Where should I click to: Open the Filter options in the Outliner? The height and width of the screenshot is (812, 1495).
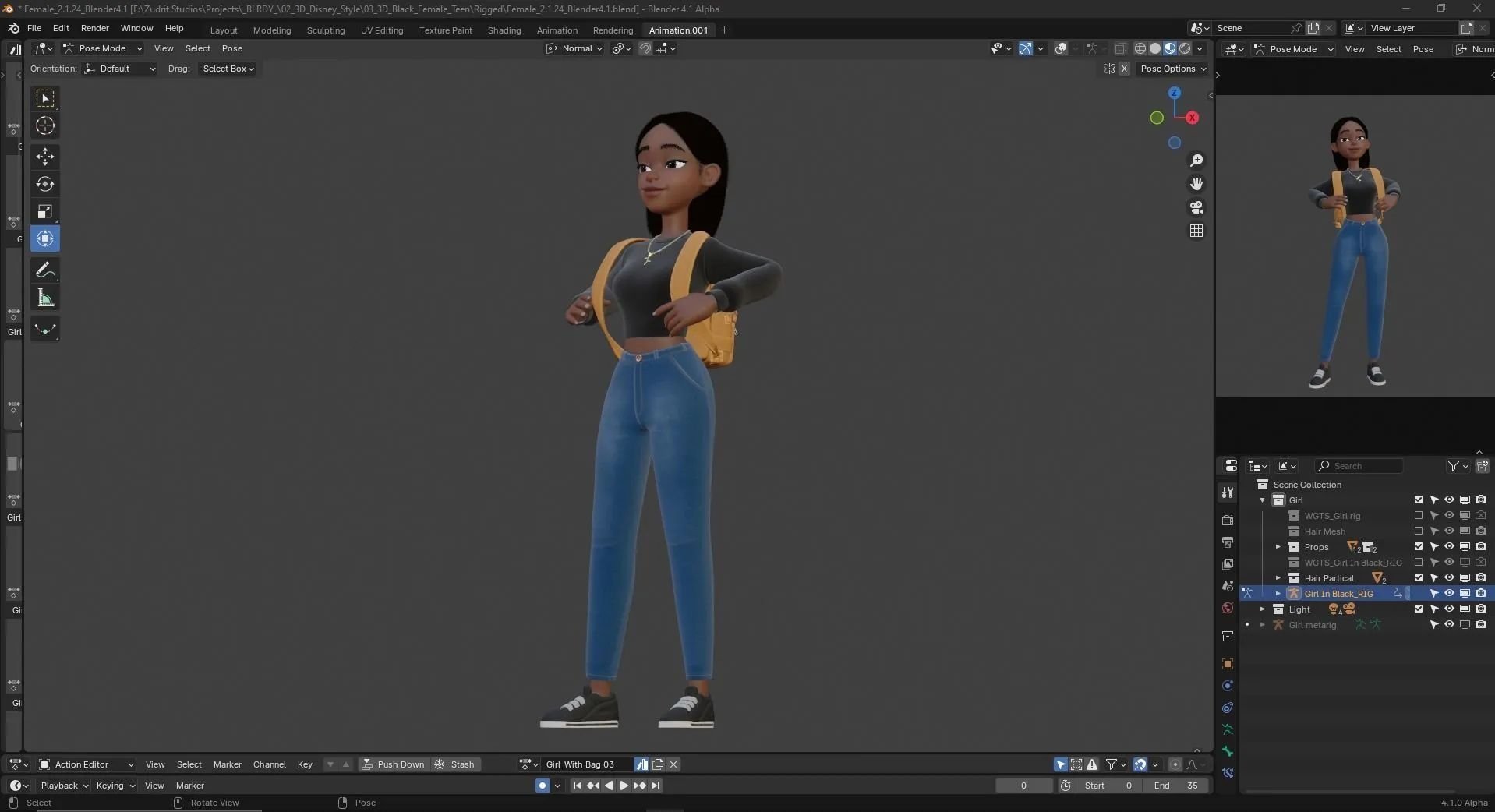(1454, 466)
